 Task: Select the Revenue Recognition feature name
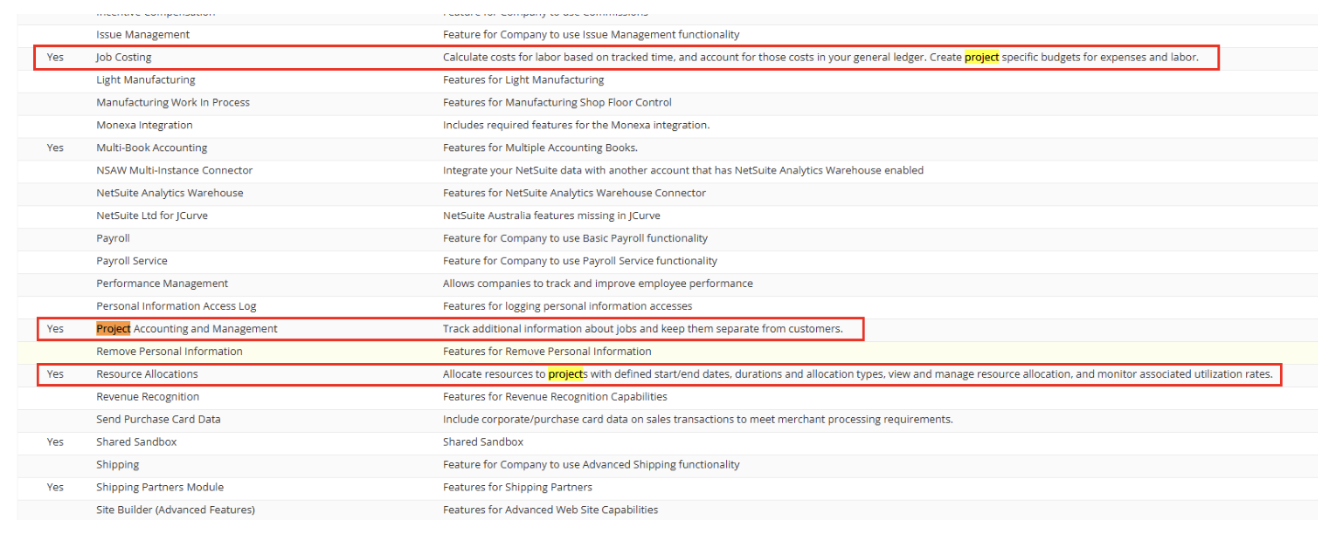tap(146, 397)
